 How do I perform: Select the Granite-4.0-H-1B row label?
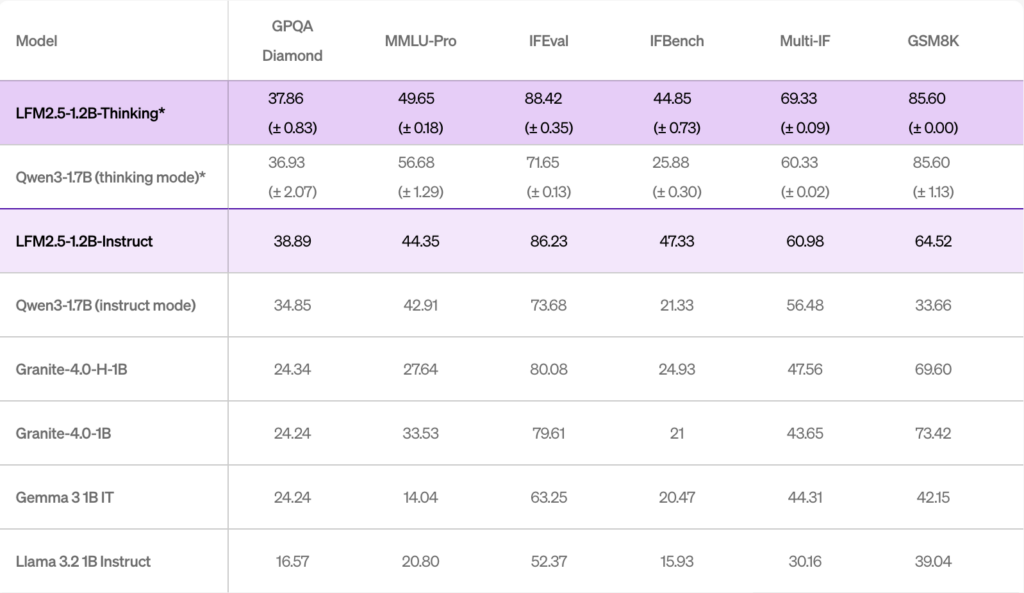coord(71,369)
